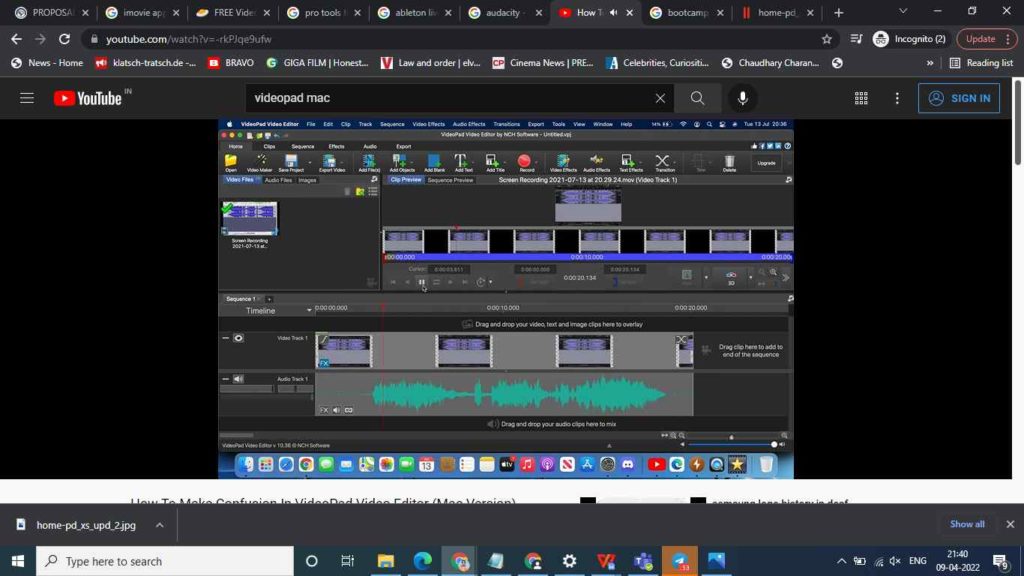Screen dimensions: 1024x576
Task: Adjust the timeline zoom slider
Action: click(731, 436)
